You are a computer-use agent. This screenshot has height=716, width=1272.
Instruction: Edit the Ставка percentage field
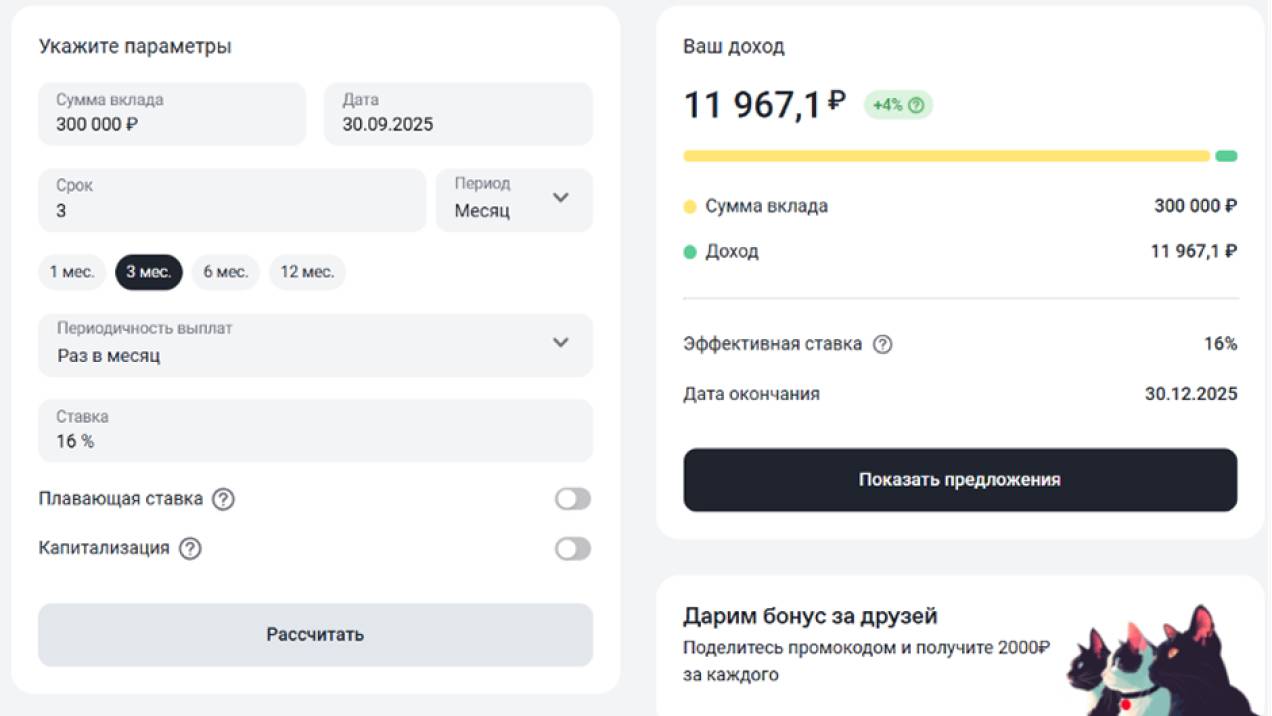315,431
